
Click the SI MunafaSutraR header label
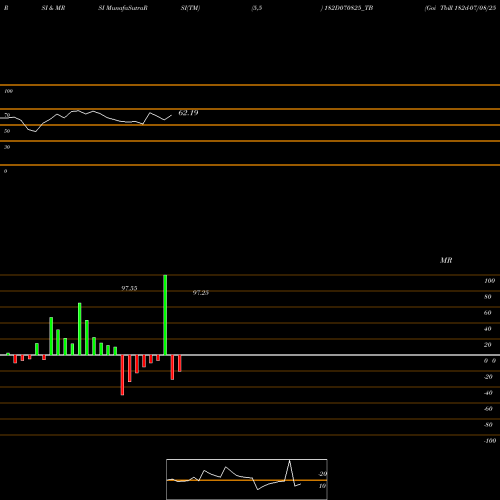123,8
